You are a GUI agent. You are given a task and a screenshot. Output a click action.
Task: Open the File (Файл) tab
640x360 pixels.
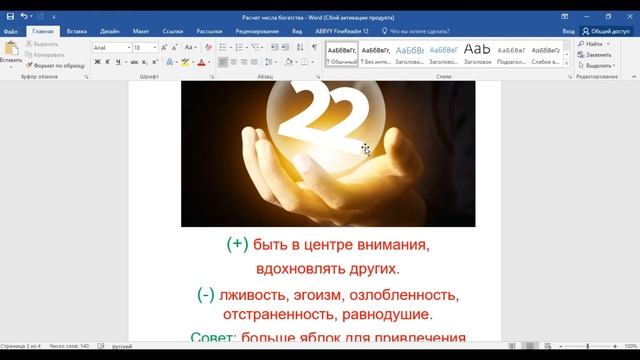11,31
